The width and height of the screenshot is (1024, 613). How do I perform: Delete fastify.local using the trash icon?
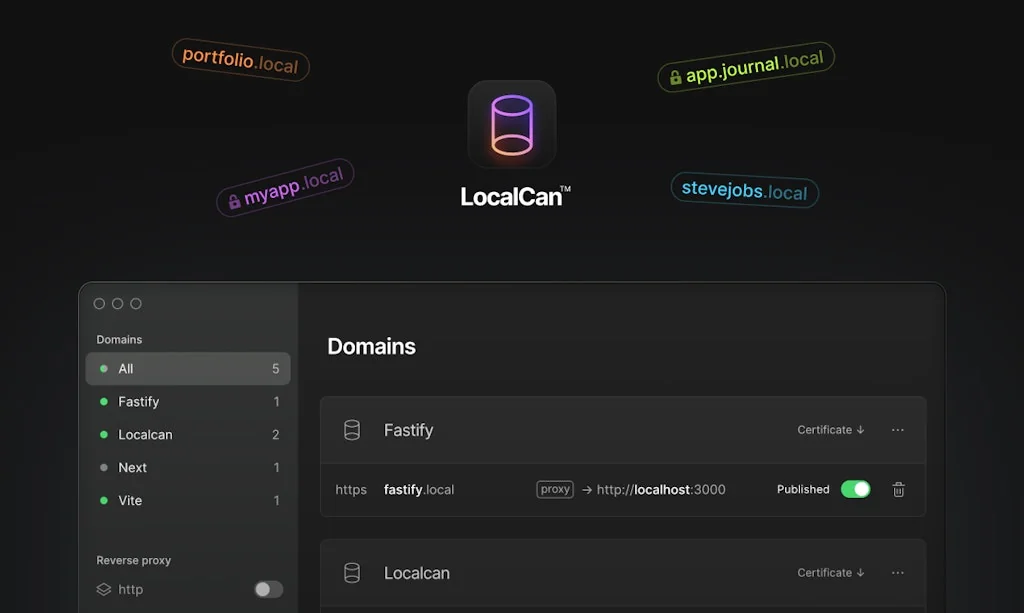pos(898,490)
